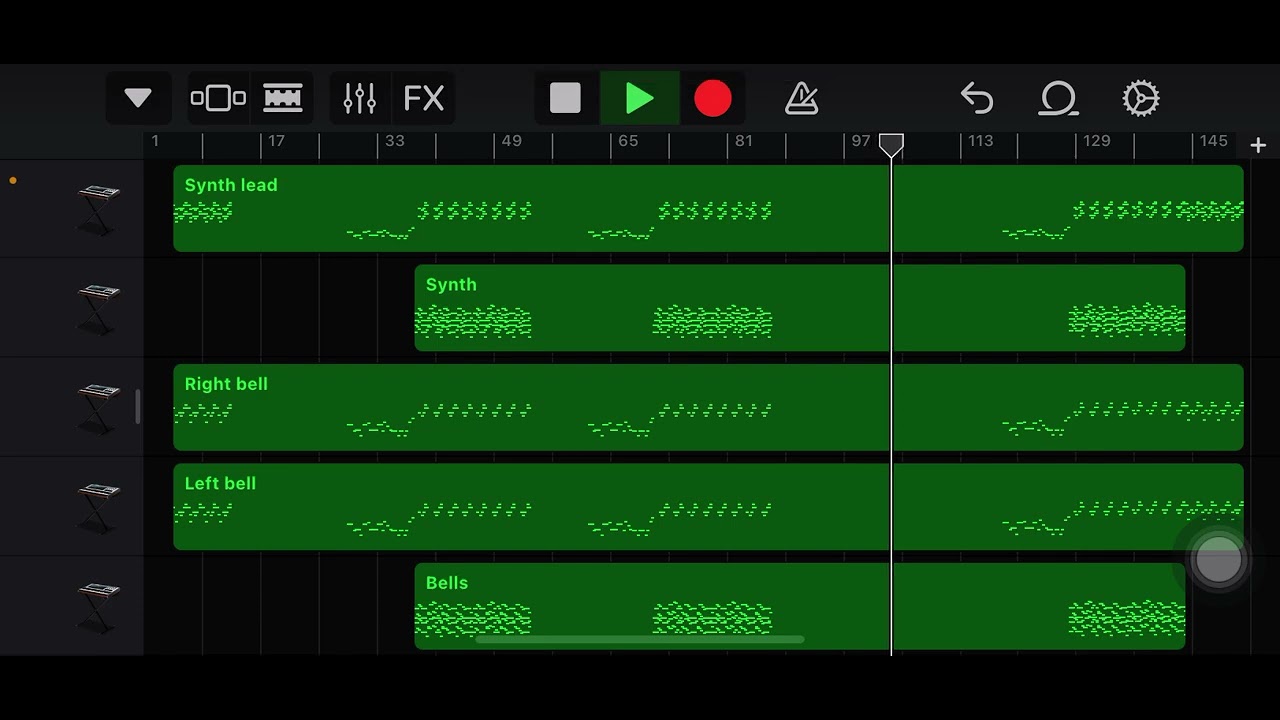This screenshot has height=720, width=1280.
Task: Select the Tracks view button
Action: (283, 98)
